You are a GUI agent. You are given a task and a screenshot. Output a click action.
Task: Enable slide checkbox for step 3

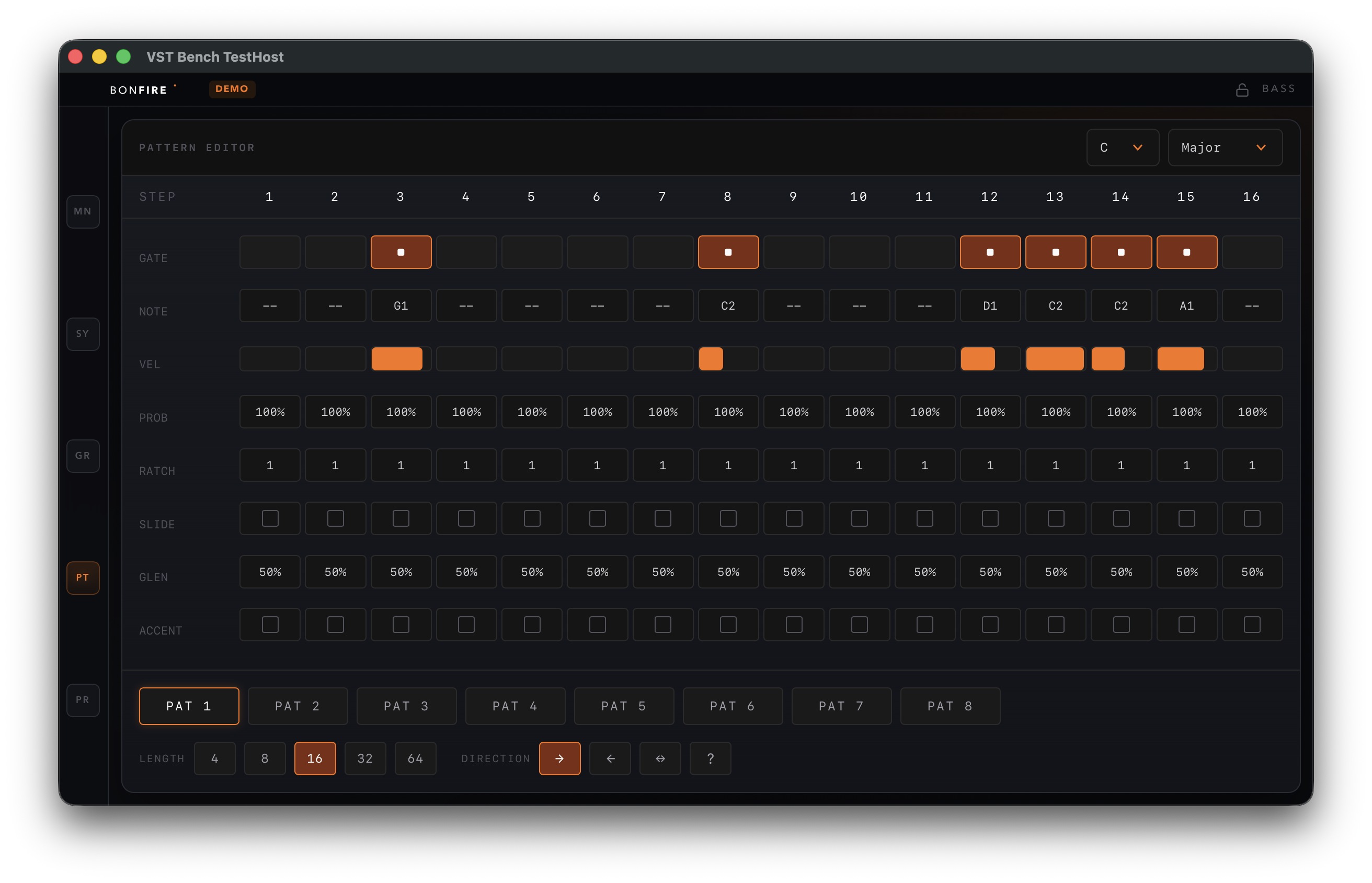coord(401,518)
